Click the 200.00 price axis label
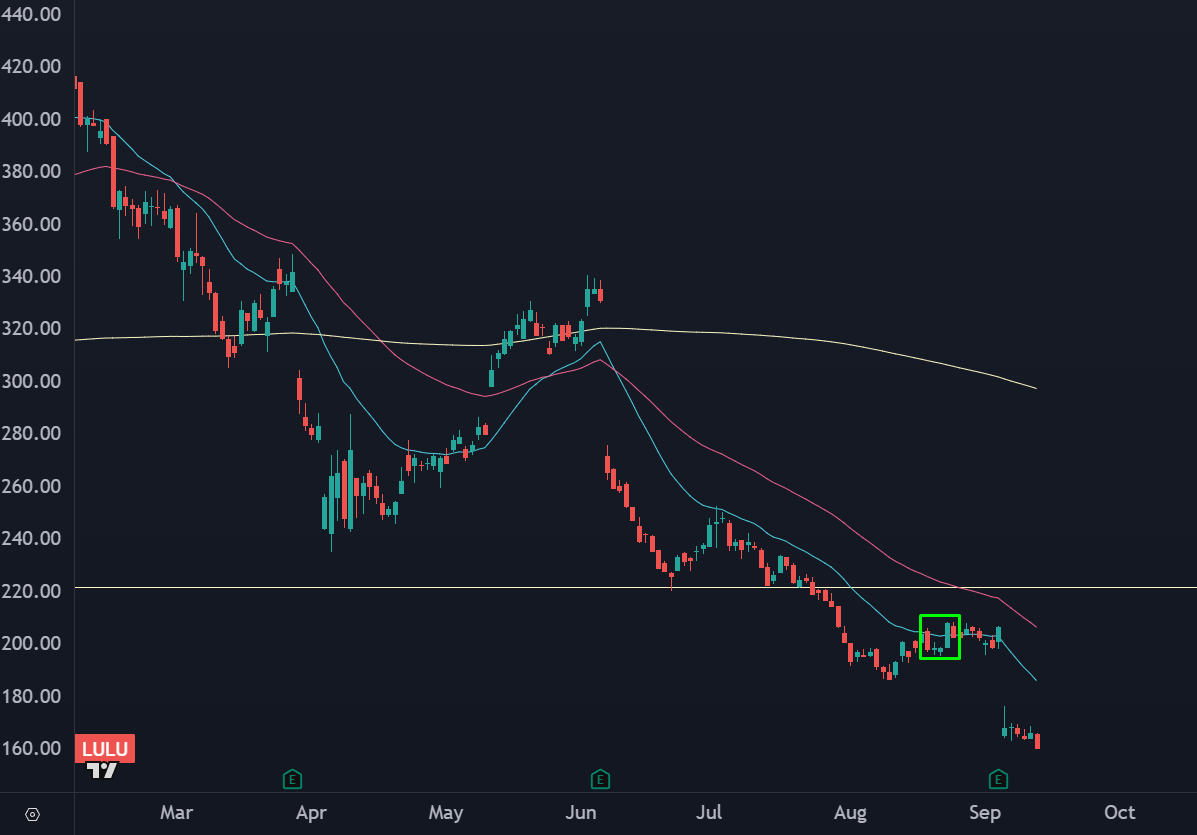Screen dimensions: 1197x835 pyautogui.click(x=31, y=643)
